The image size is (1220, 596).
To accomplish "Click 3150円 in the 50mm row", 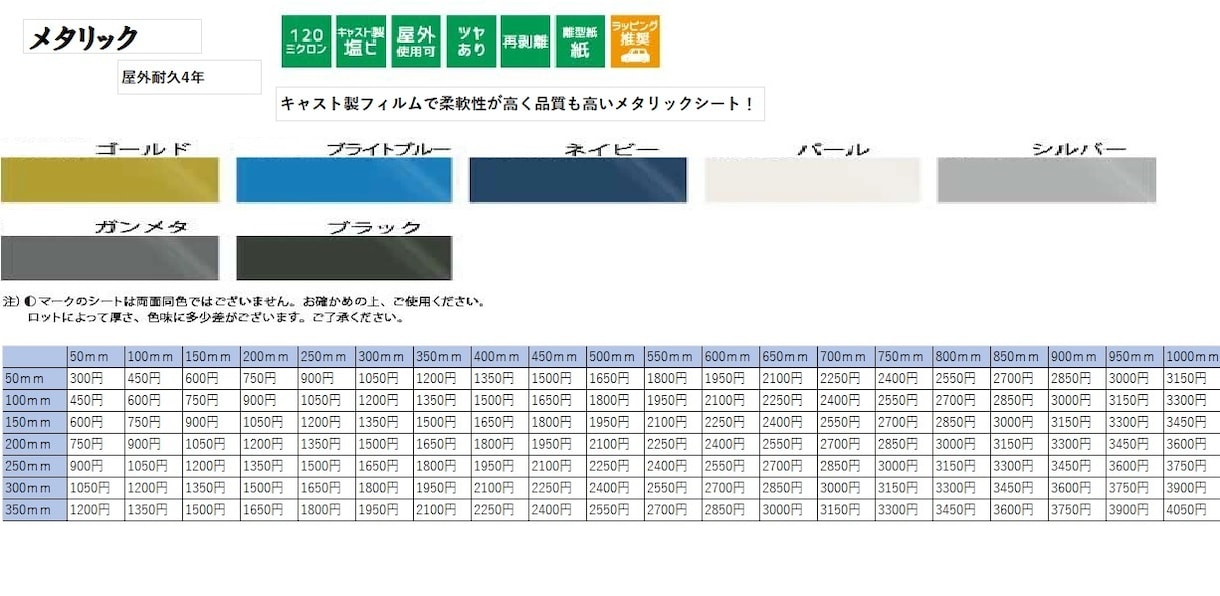I will (x=1192, y=378).
